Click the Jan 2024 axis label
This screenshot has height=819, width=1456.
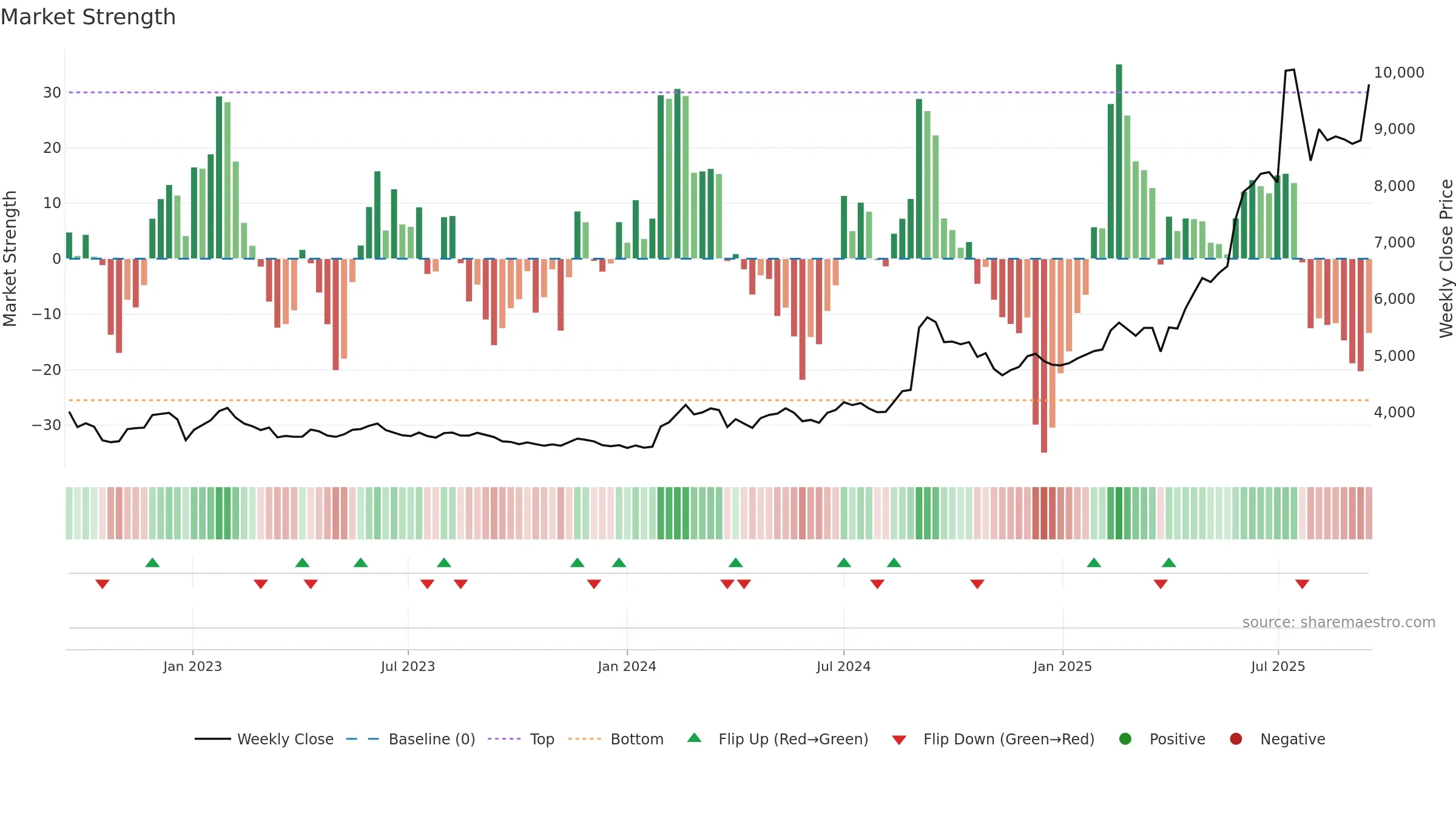click(627, 666)
